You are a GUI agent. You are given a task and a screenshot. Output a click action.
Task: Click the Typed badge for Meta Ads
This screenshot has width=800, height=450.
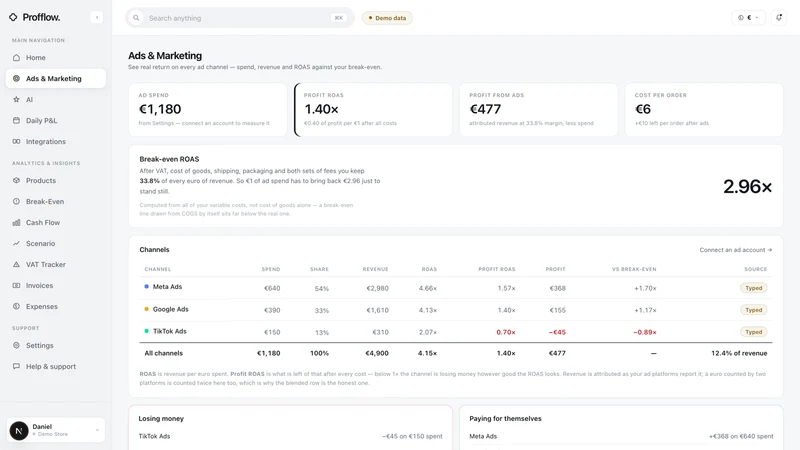click(754, 288)
